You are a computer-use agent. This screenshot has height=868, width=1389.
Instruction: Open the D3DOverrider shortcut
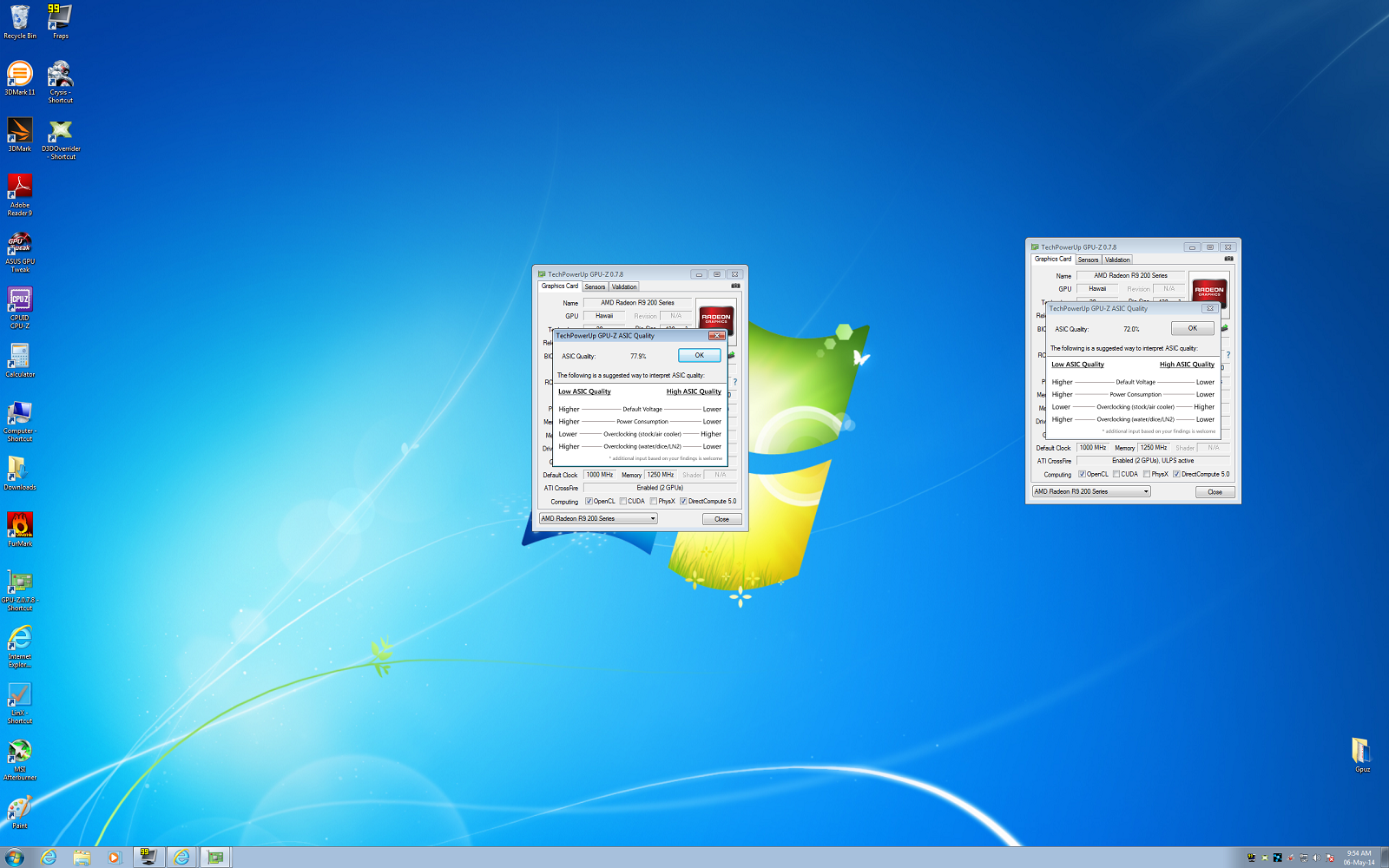coord(61,139)
